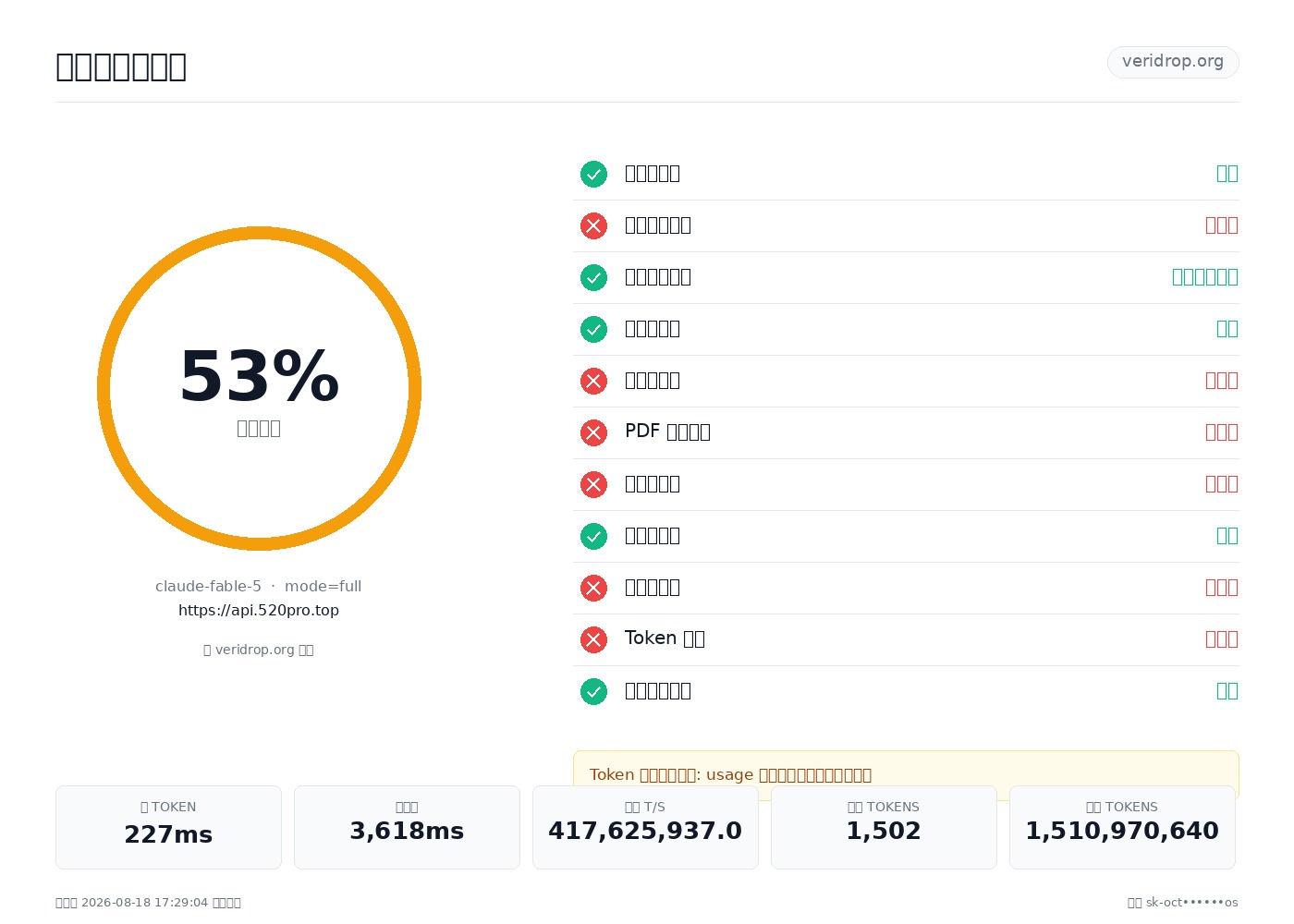
Task: Click the red cross icon beside Token row
Action: pos(593,639)
